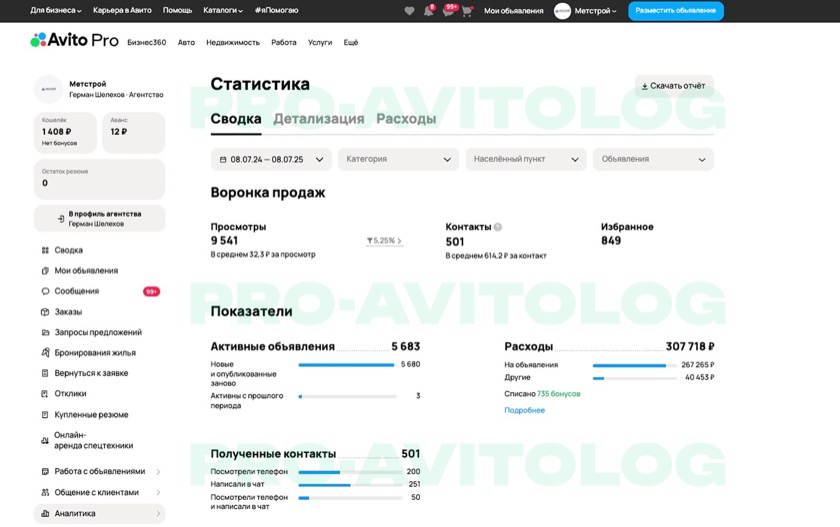Click question mark icon next to Контакты
840x527 pixels.
coord(498,227)
